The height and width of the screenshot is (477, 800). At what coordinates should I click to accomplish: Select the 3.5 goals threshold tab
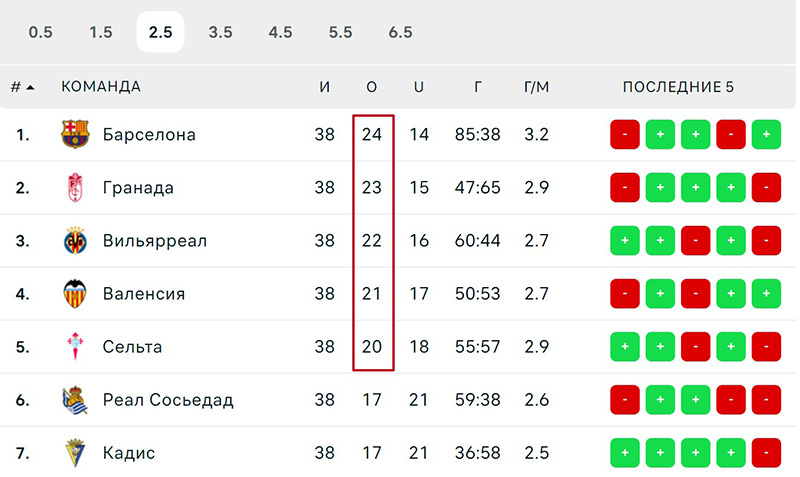click(220, 32)
